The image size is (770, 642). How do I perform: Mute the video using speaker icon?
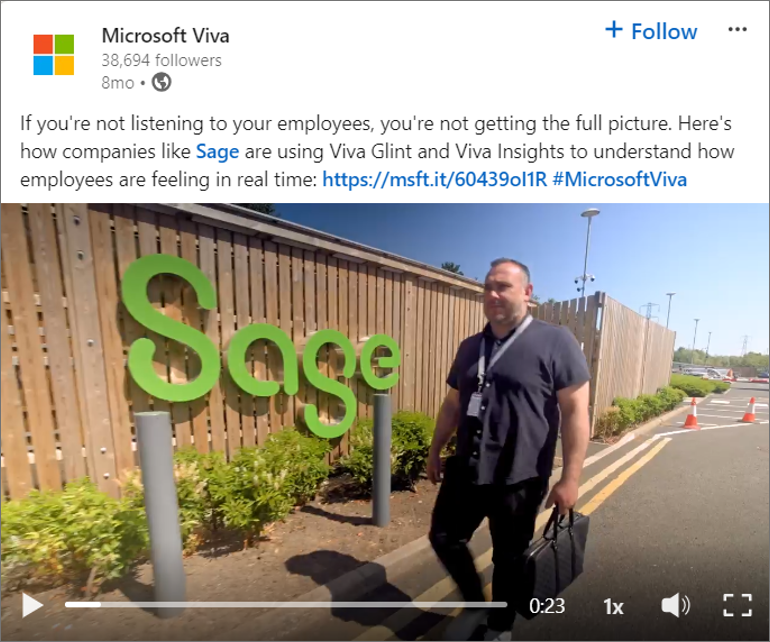point(675,605)
